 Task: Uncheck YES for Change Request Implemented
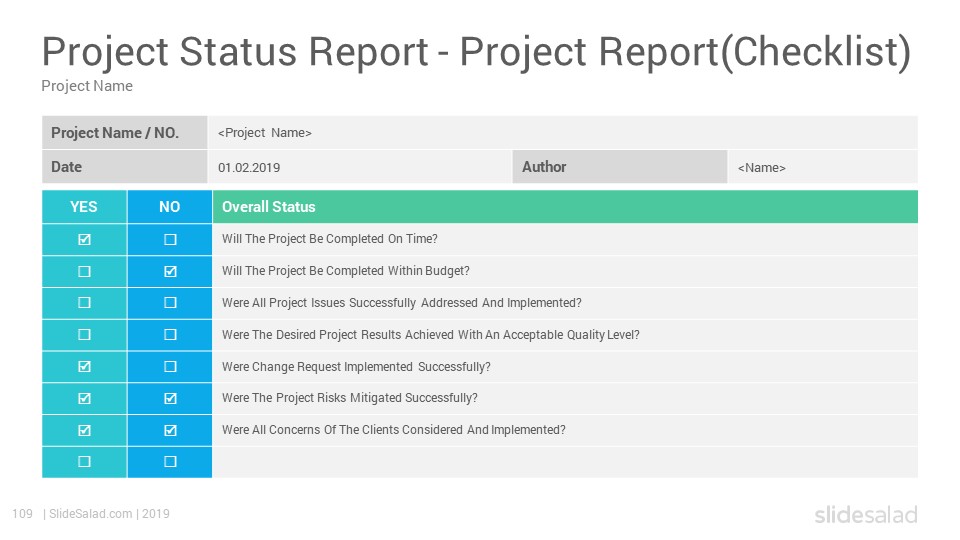click(84, 367)
